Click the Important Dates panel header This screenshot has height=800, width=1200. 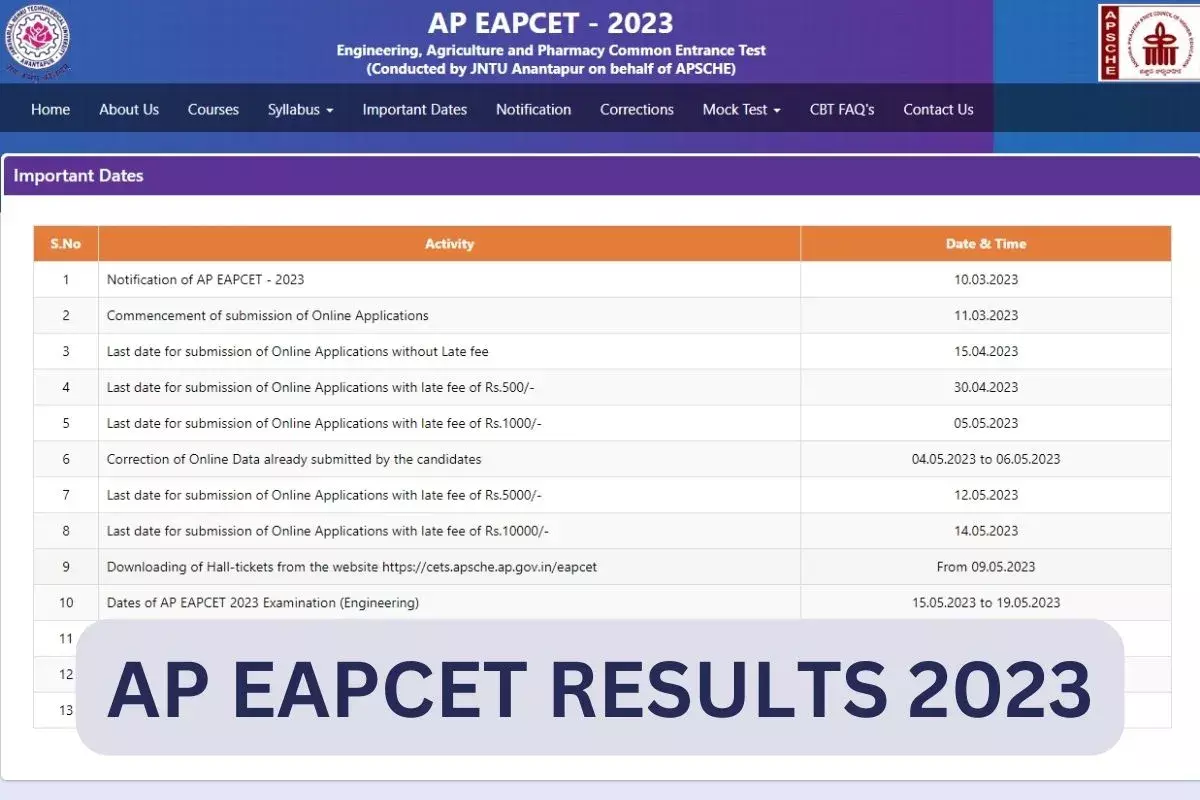[x=78, y=176]
